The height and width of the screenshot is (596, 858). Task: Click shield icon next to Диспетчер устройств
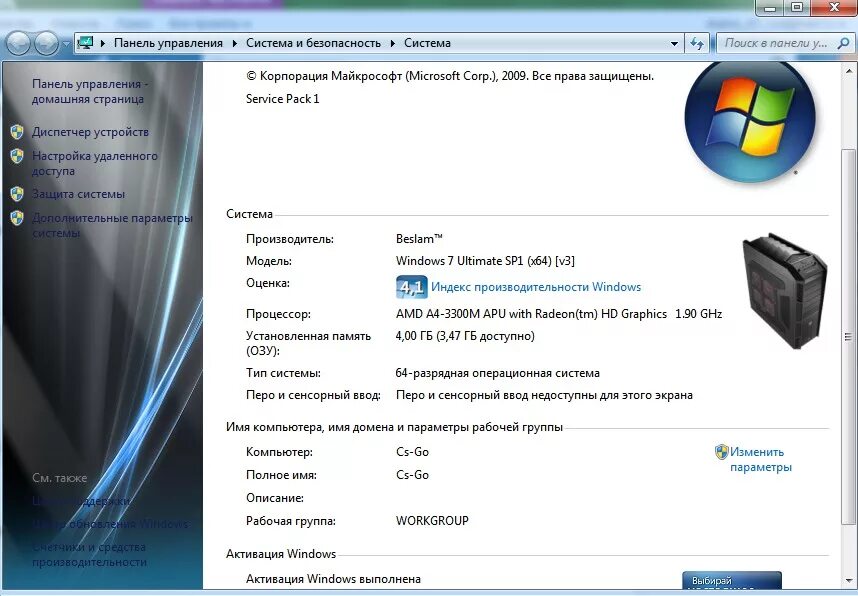pos(17,132)
